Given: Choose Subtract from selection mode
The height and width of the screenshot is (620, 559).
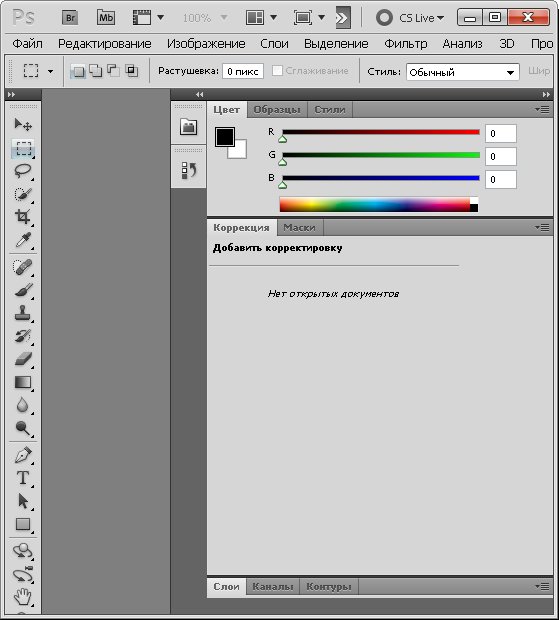Looking at the screenshot, I should [x=113, y=71].
